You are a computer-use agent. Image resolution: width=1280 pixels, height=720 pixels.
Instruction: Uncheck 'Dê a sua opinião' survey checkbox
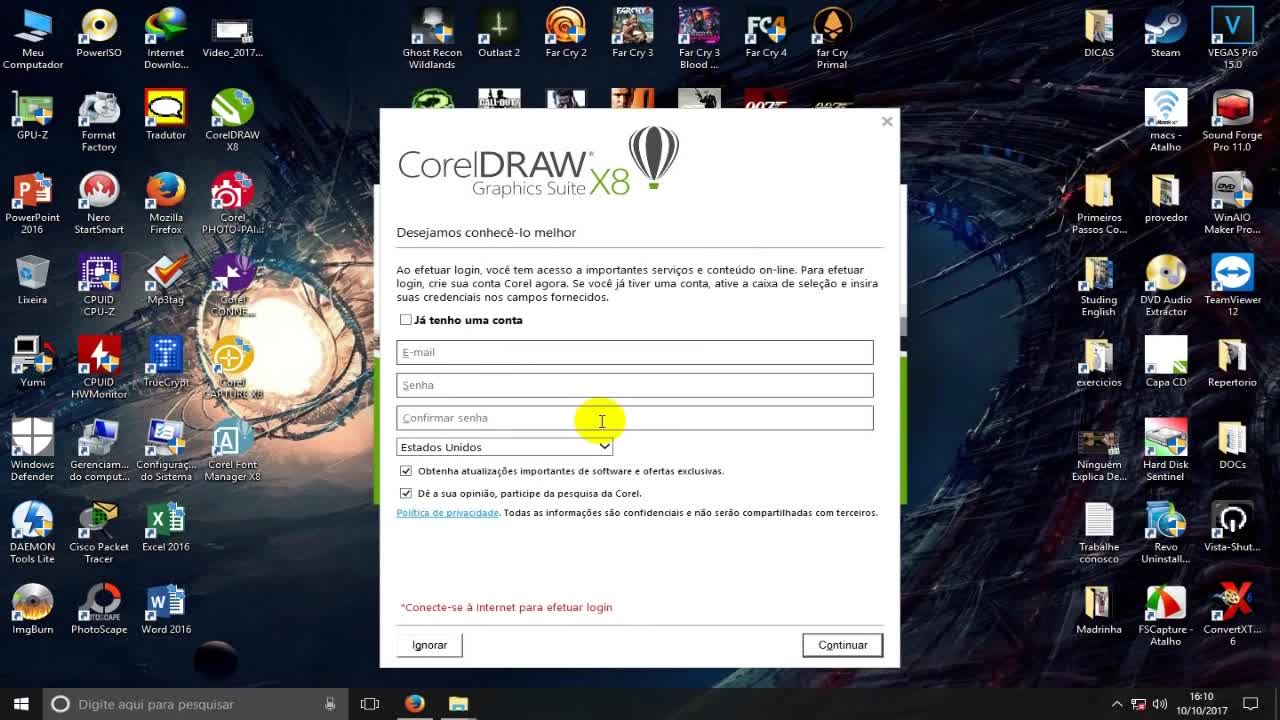(x=405, y=493)
